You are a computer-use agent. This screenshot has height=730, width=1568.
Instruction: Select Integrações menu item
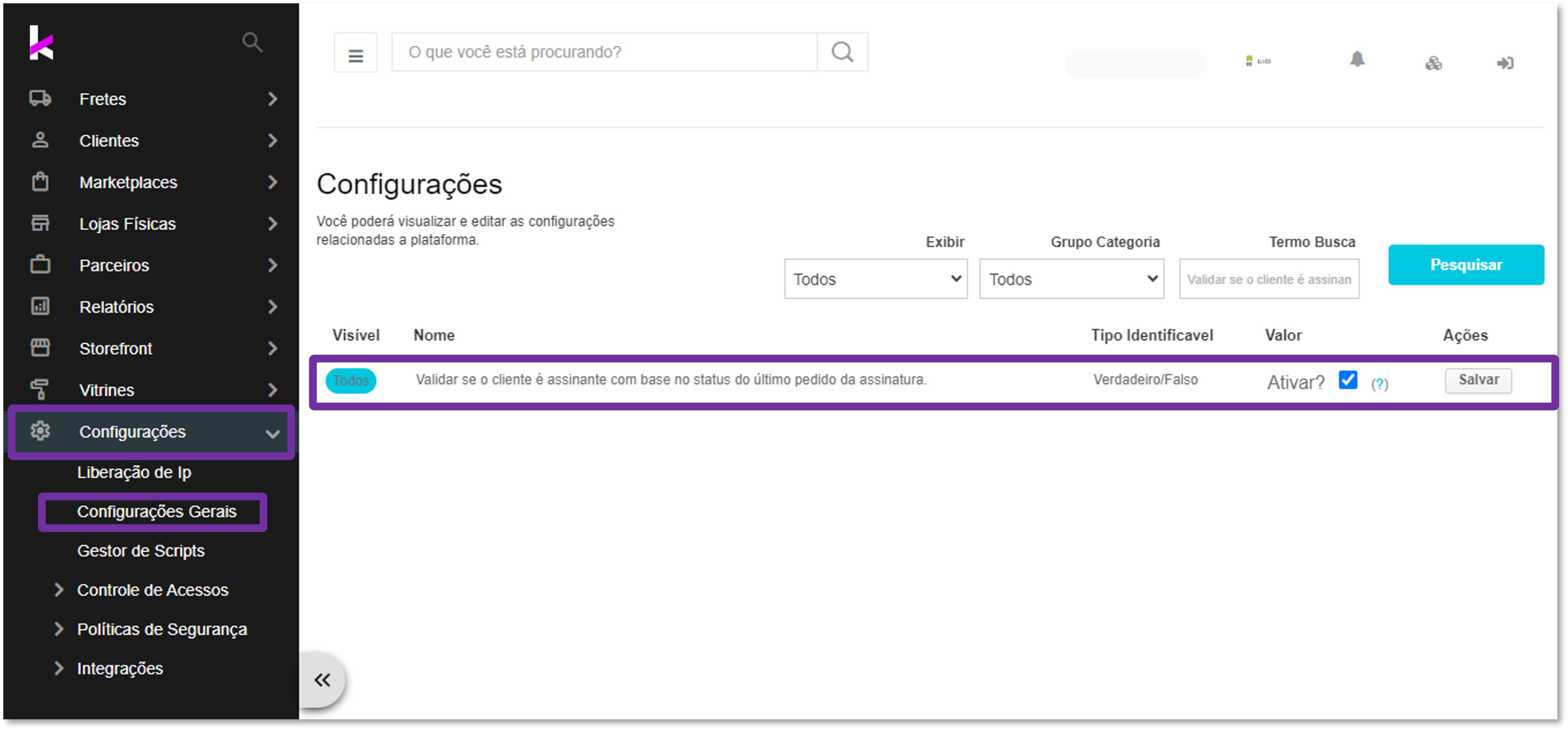tap(120, 668)
